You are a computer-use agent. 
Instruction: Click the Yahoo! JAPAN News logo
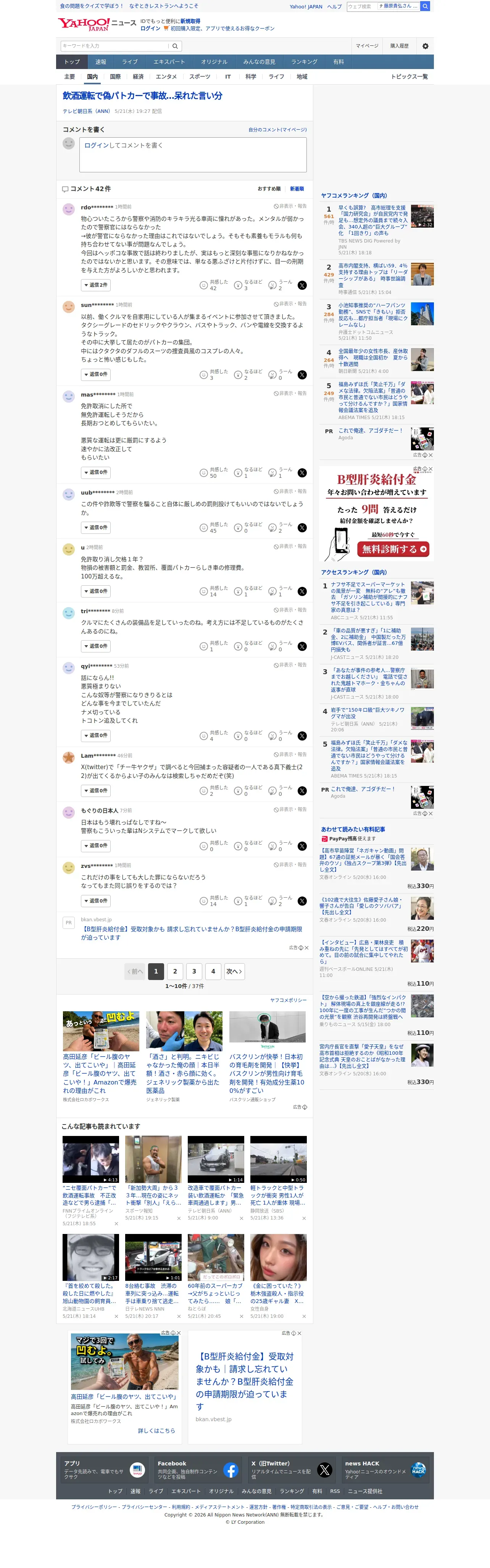(97, 24)
